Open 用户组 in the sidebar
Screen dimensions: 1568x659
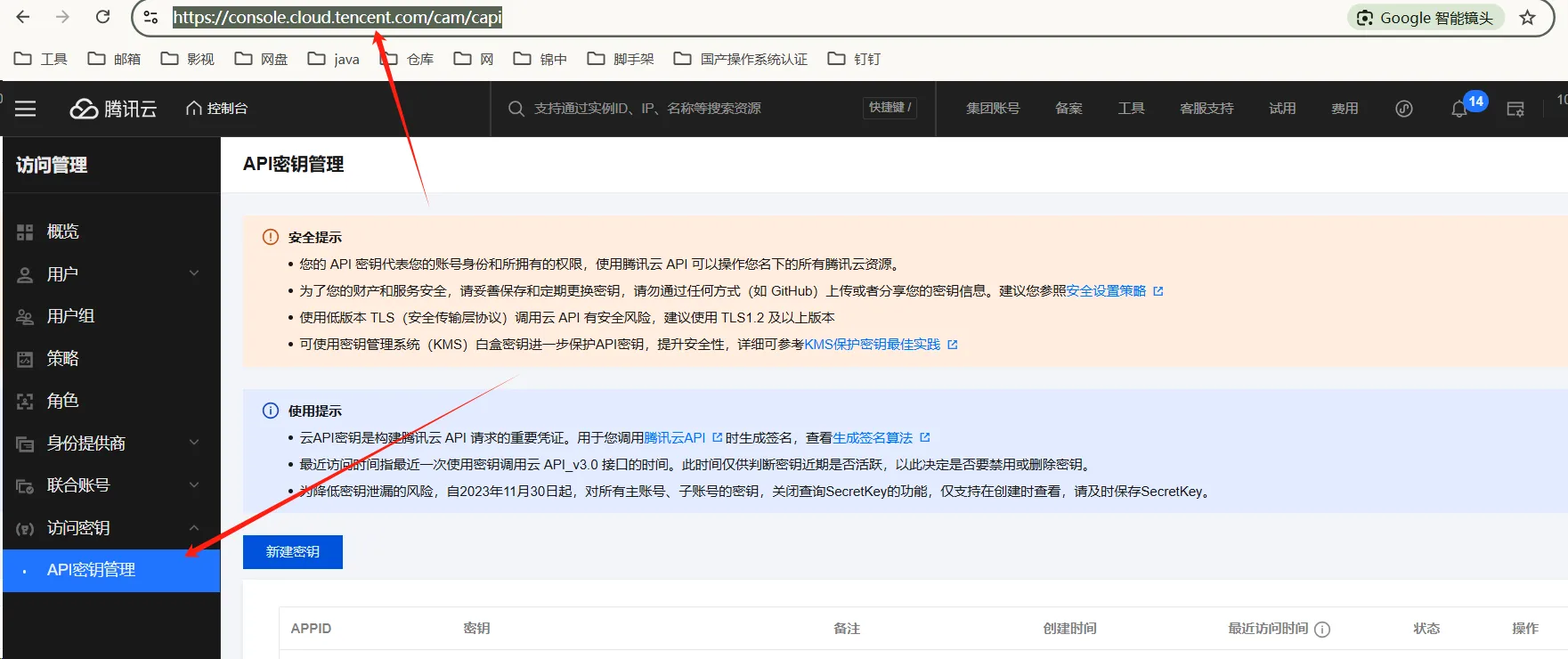click(x=111, y=316)
